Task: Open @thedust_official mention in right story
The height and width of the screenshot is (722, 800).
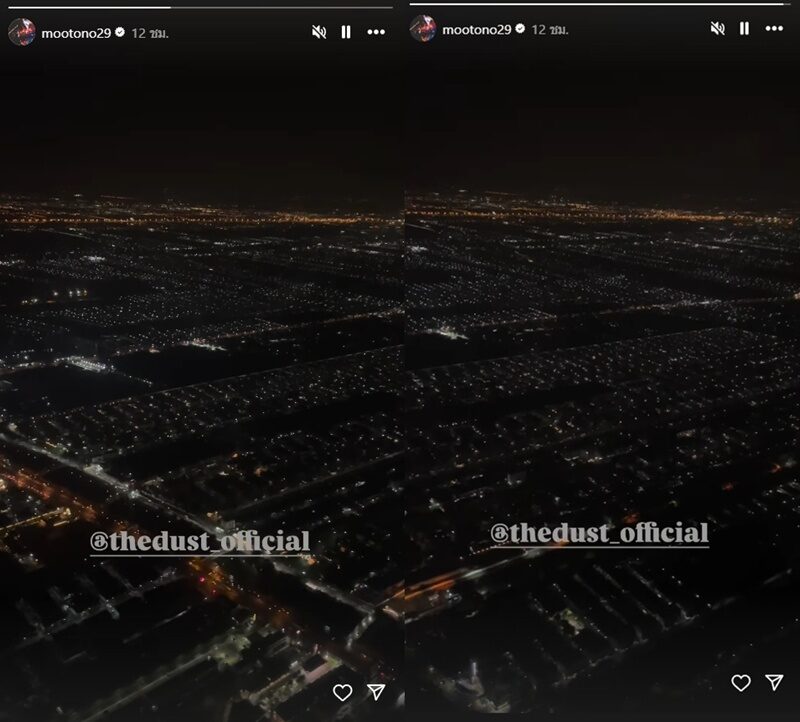Action: 599,534
